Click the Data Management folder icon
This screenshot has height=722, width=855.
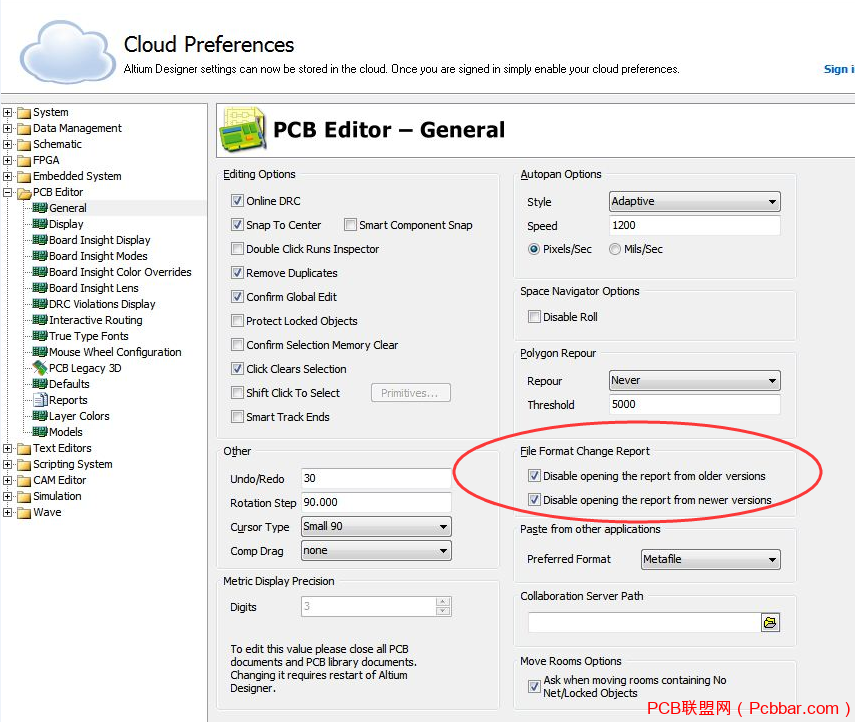pyautogui.click(x=24, y=129)
